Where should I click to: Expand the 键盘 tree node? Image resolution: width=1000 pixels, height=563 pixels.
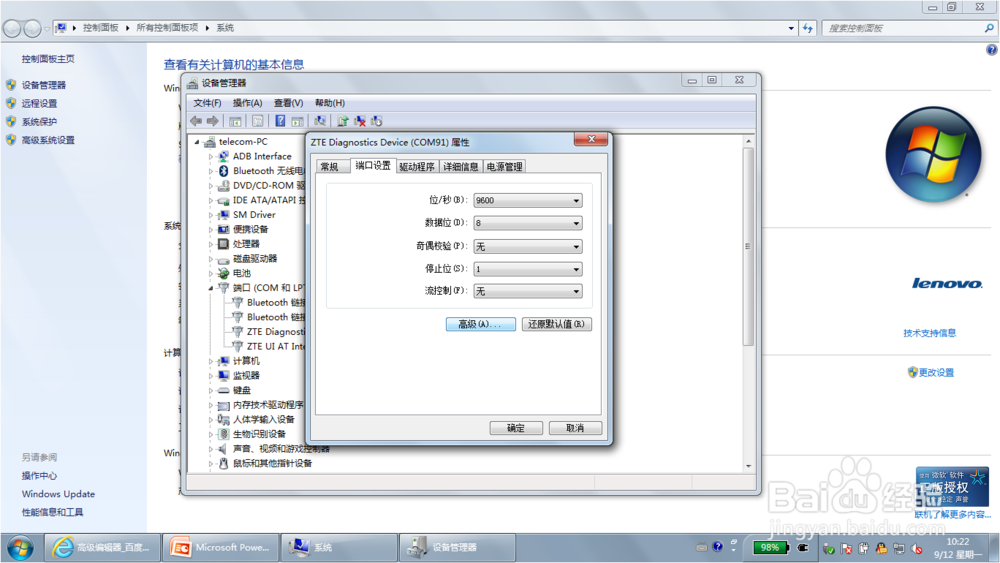tap(210, 390)
